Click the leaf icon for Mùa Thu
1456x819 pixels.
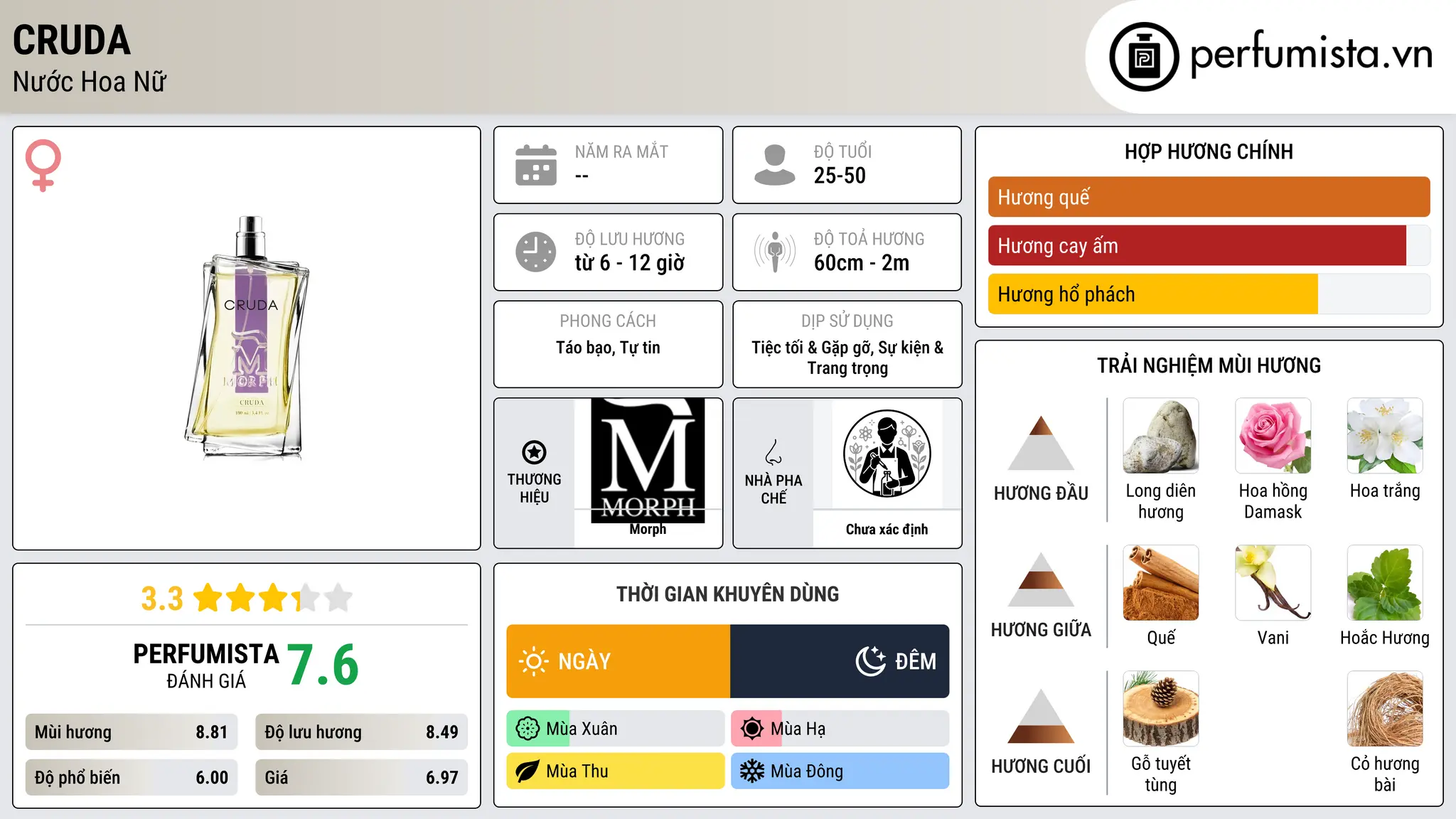pyautogui.click(x=528, y=771)
